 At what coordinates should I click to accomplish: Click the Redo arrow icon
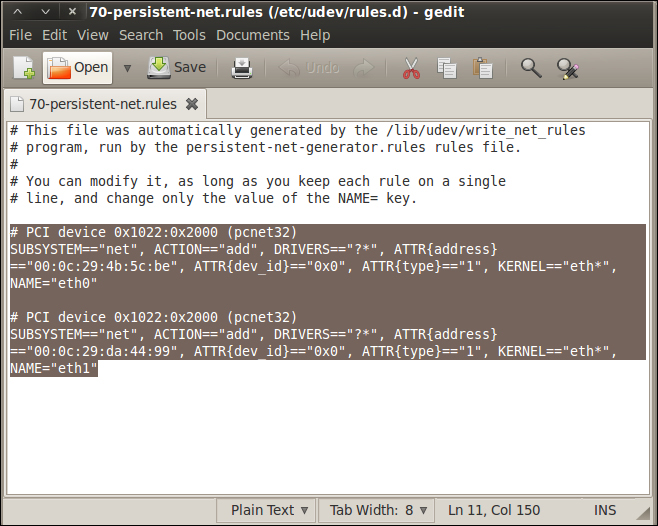[x=364, y=68]
